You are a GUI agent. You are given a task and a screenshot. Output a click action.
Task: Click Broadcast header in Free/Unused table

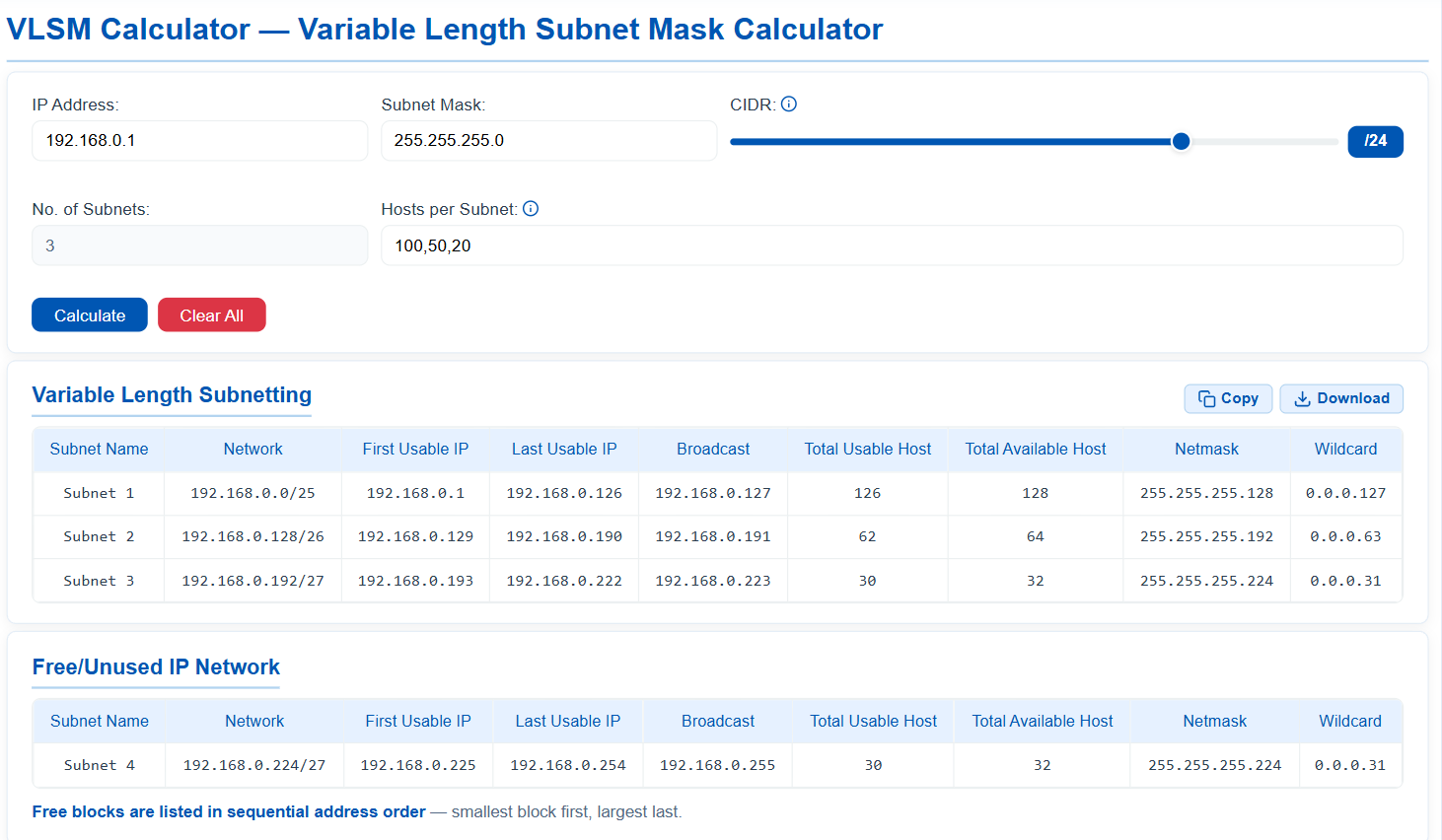pyautogui.click(x=718, y=721)
